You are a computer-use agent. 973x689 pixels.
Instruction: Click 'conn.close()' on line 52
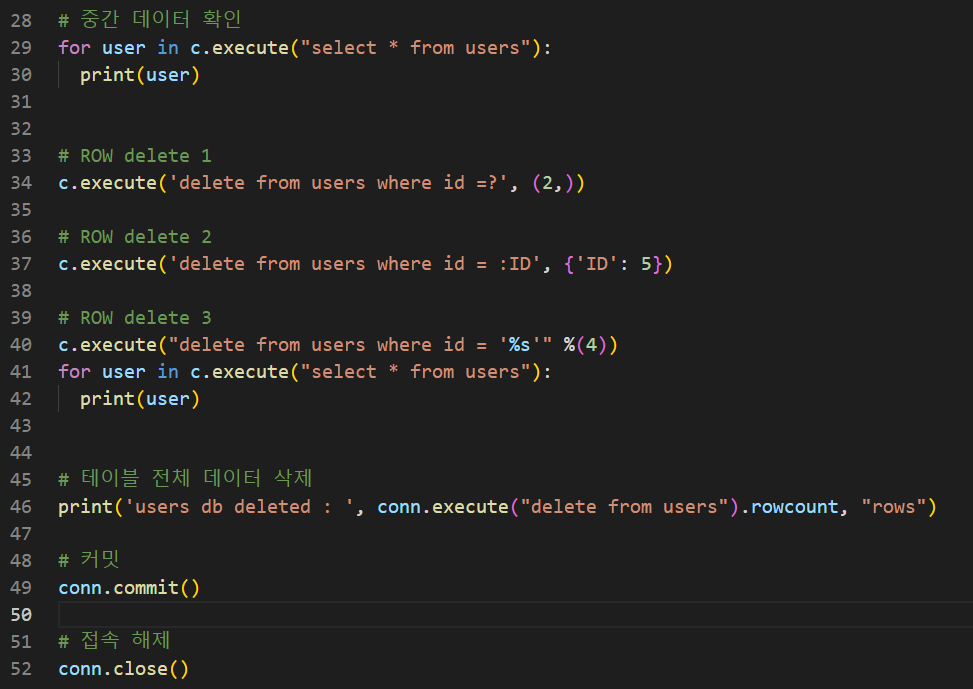click(123, 669)
